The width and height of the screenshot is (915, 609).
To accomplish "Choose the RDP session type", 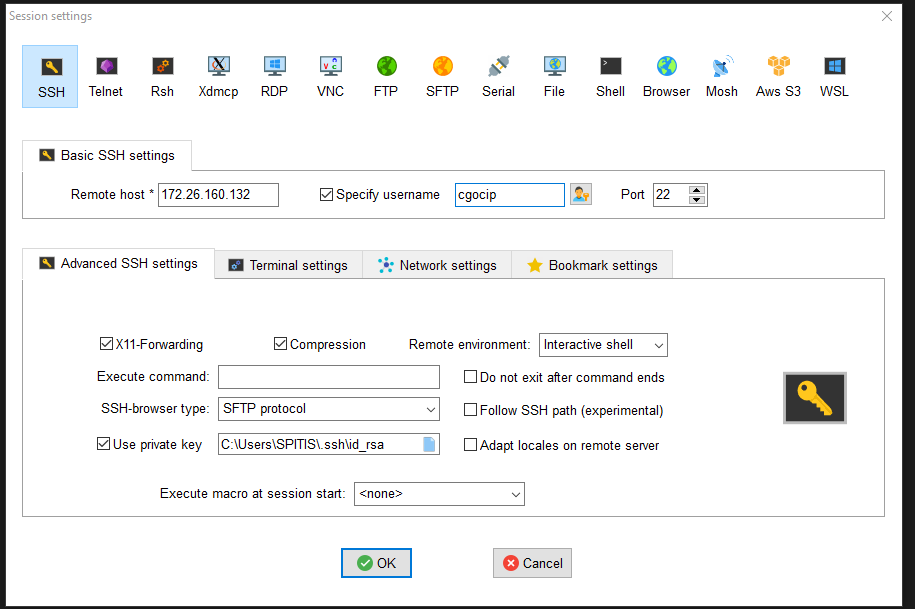I will pyautogui.click(x=274, y=76).
